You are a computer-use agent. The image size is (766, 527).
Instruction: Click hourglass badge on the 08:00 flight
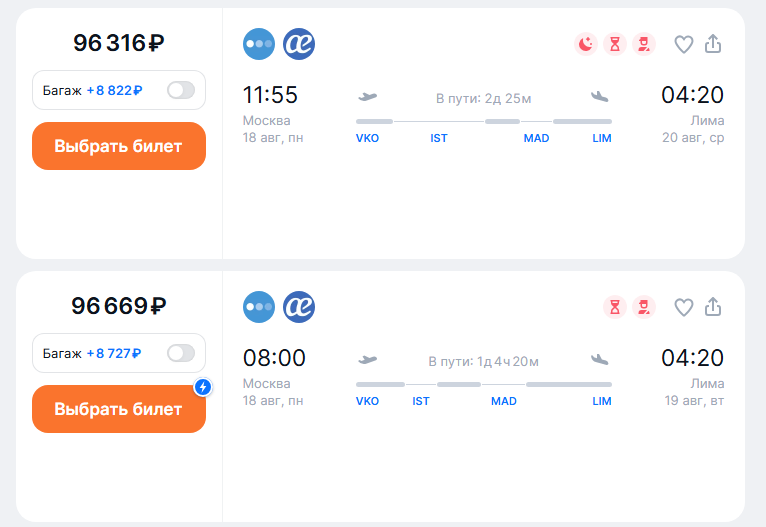pos(615,307)
